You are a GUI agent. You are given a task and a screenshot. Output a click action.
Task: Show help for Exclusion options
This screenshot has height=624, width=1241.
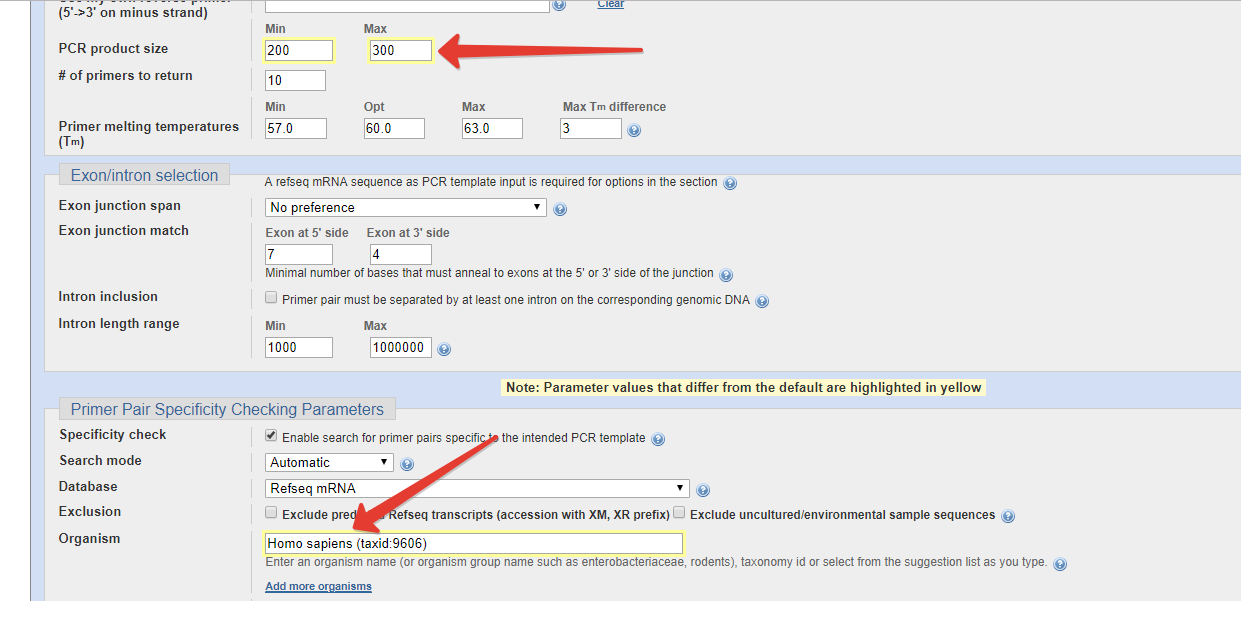click(1008, 516)
